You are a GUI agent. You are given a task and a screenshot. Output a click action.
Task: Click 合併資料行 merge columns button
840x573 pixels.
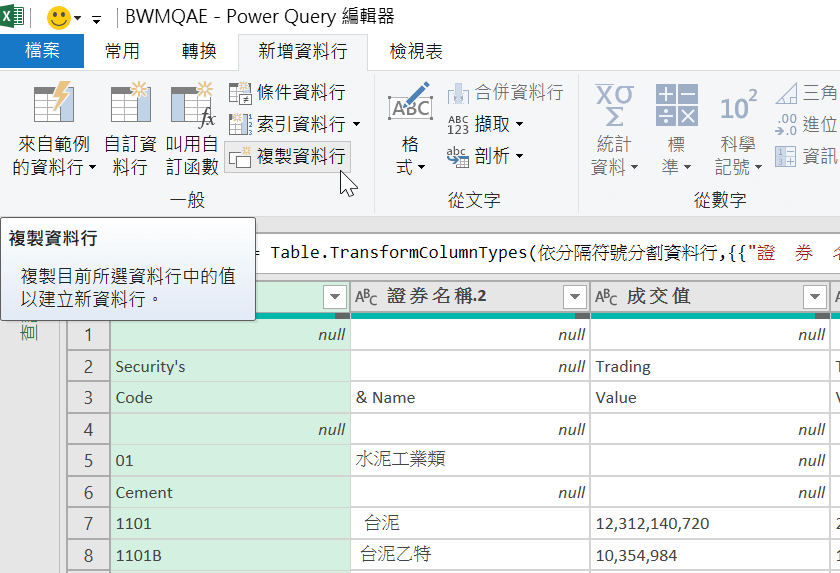point(505,92)
